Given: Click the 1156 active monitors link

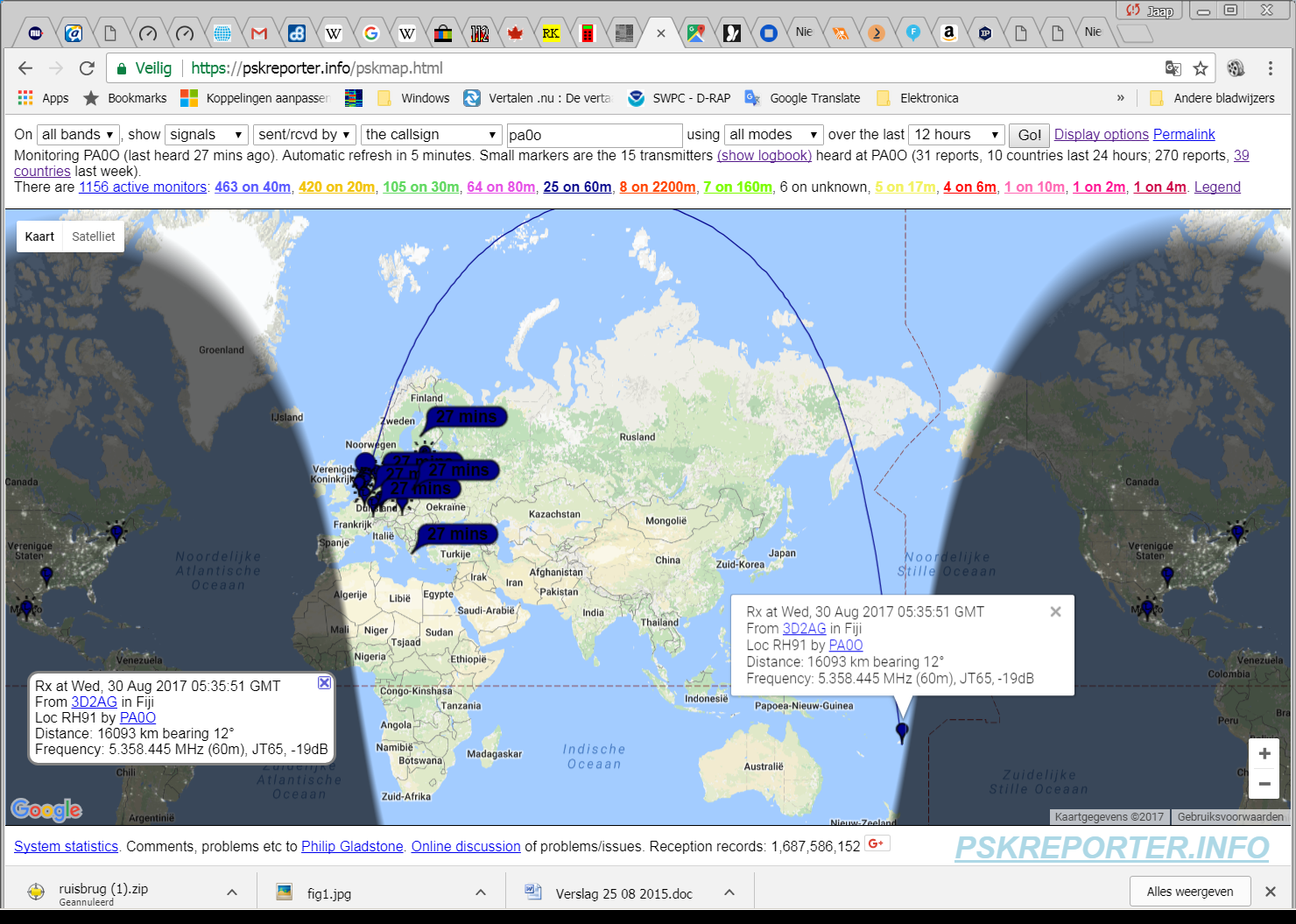Looking at the screenshot, I should click(142, 187).
